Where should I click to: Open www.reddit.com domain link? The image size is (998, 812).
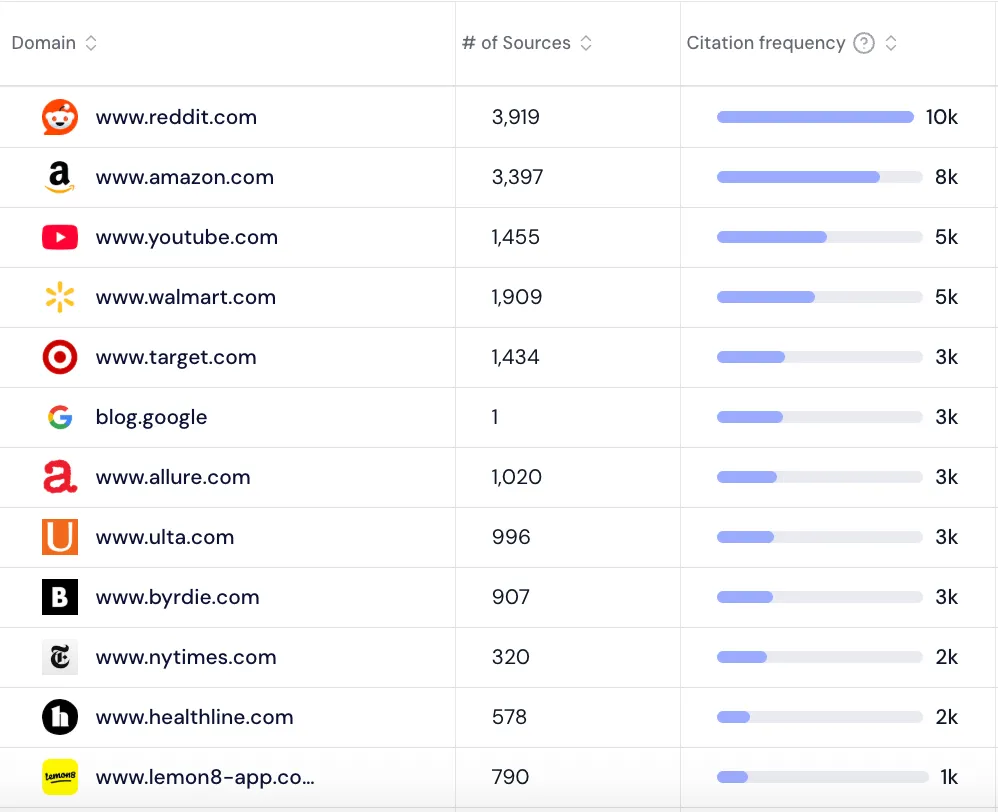click(x=176, y=117)
